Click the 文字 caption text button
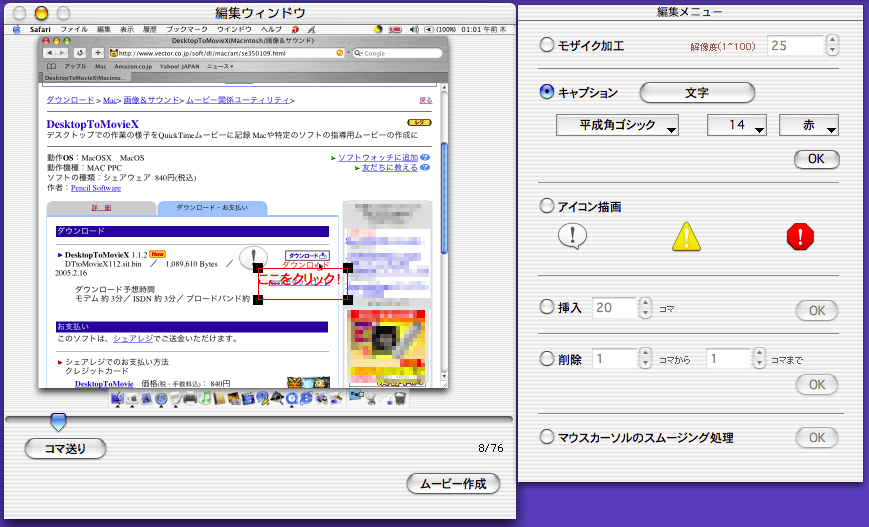869x527 pixels. point(697,93)
